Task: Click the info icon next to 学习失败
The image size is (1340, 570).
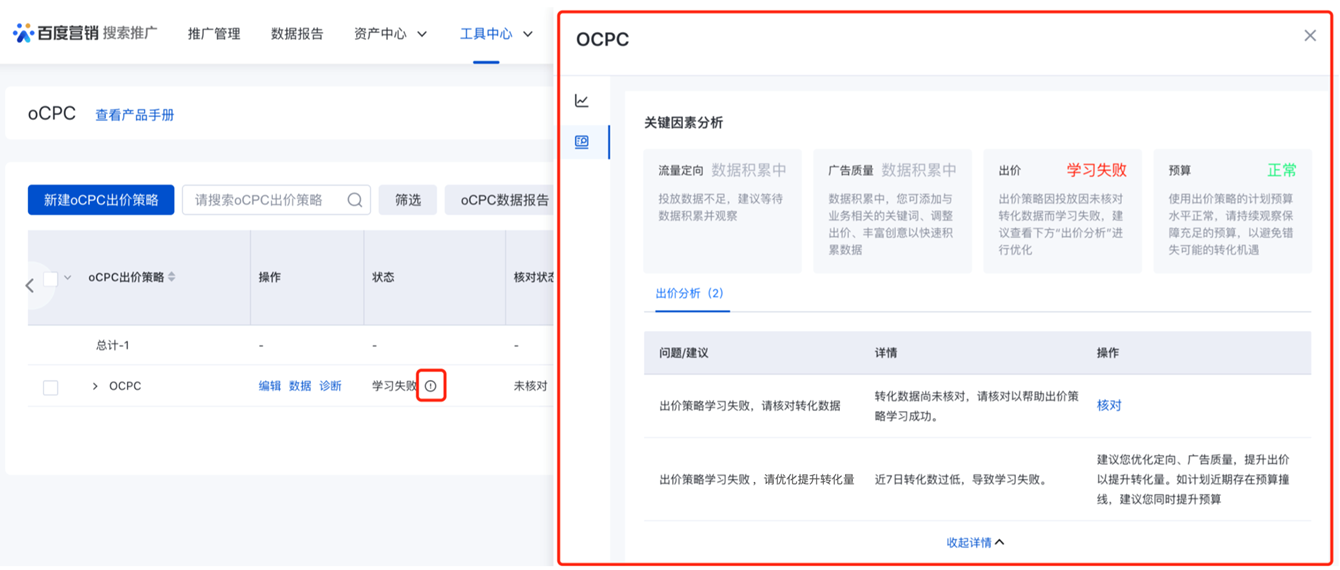Action: pyautogui.click(x=431, y=386)
